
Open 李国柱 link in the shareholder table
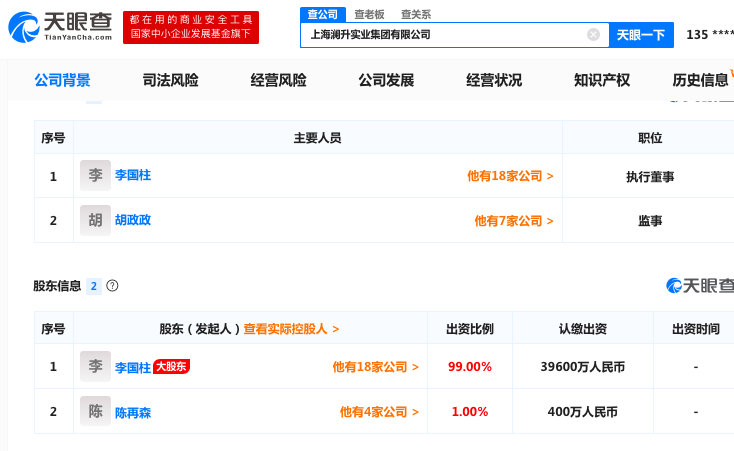[x=133, y=368]
